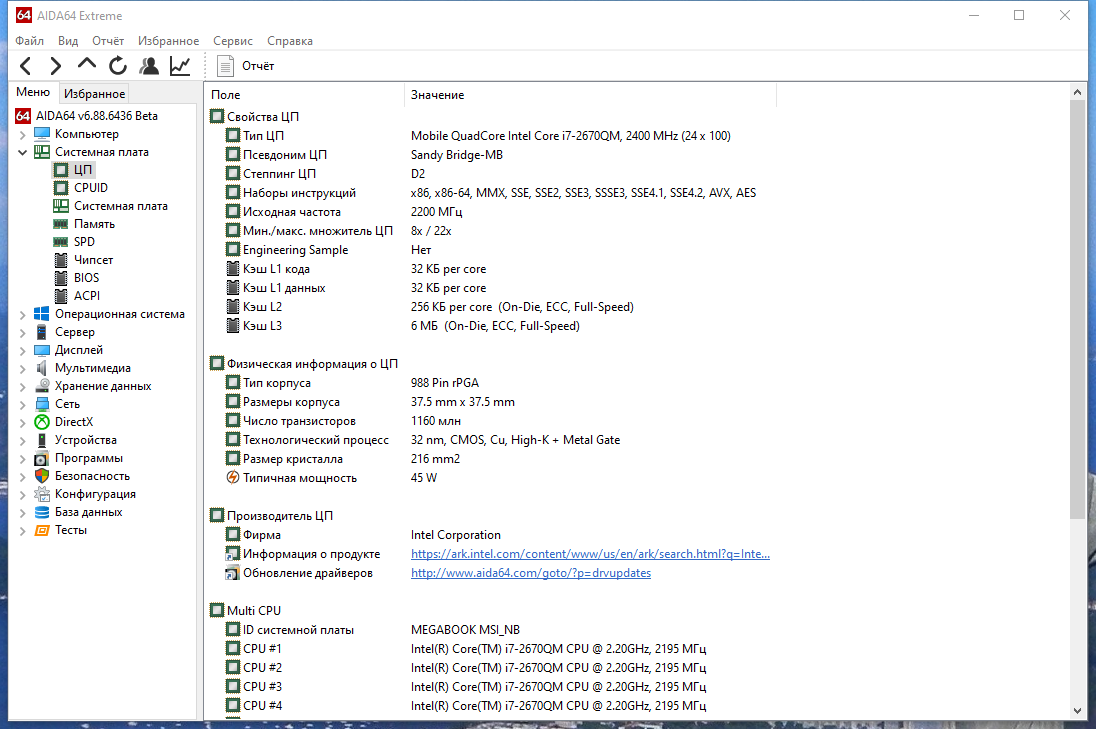Open the ark.intel.com product information link
This screenshot has width=1096, height=729.
[x=590, y=554]
